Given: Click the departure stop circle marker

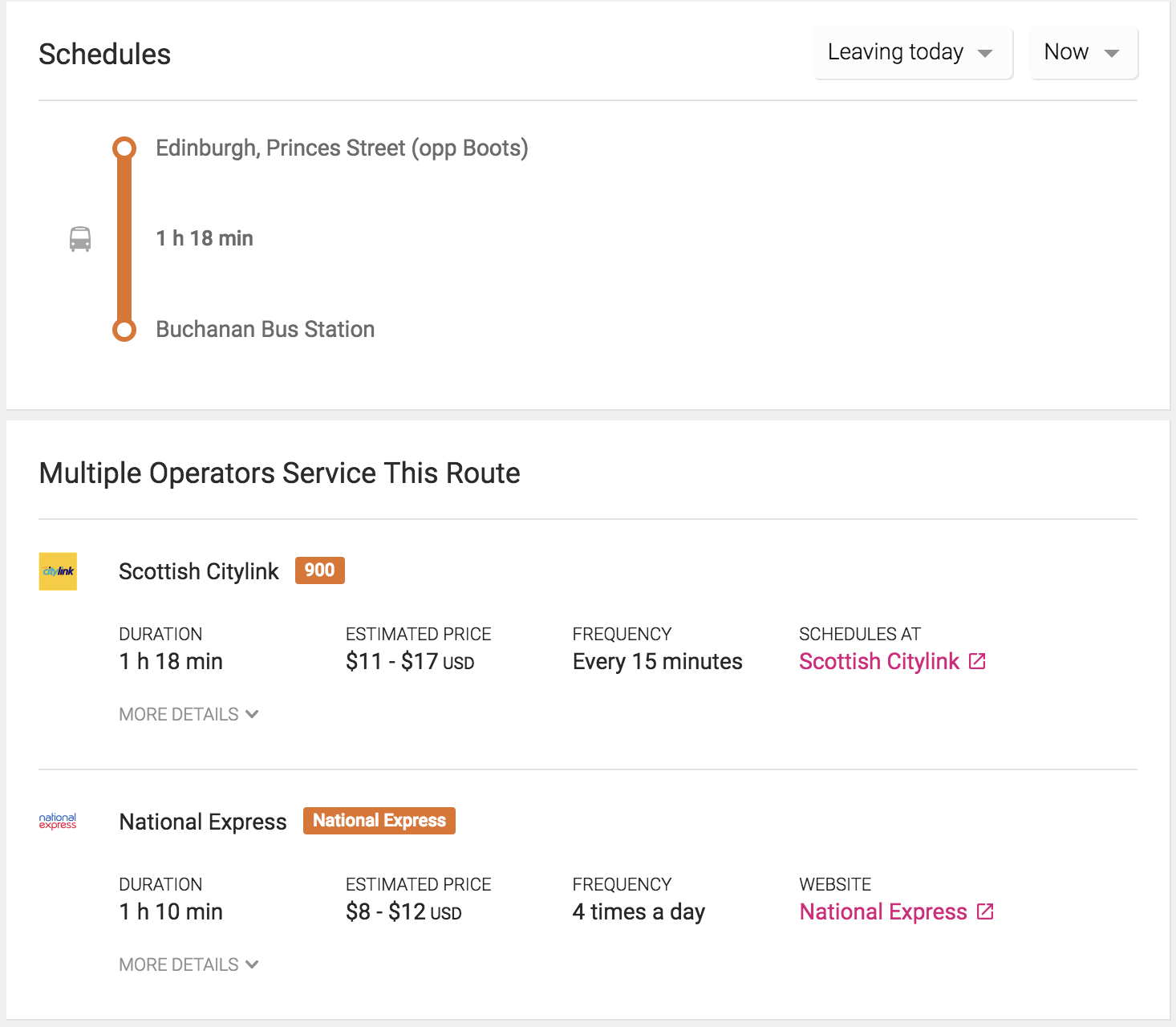Looking at the screenshot, I should pyautogui.click(x=124, y=148).
